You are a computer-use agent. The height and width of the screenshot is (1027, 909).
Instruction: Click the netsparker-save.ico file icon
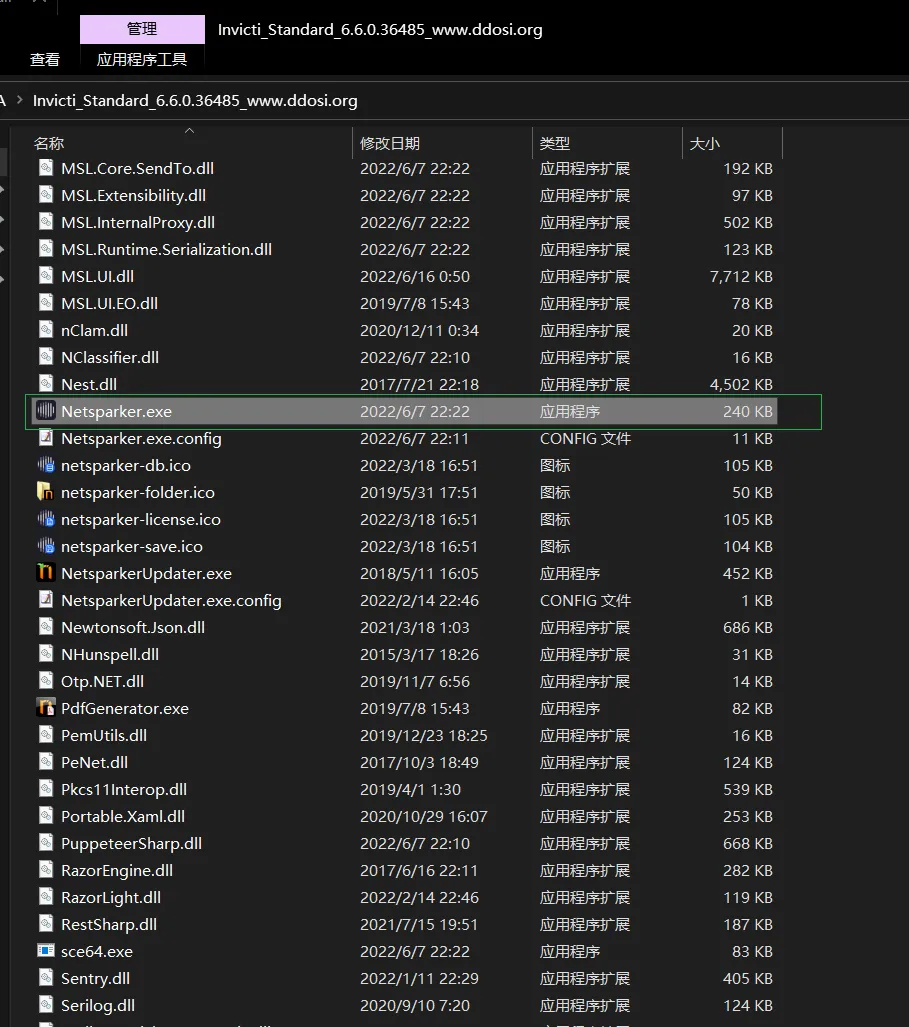(x=46, y=546)
